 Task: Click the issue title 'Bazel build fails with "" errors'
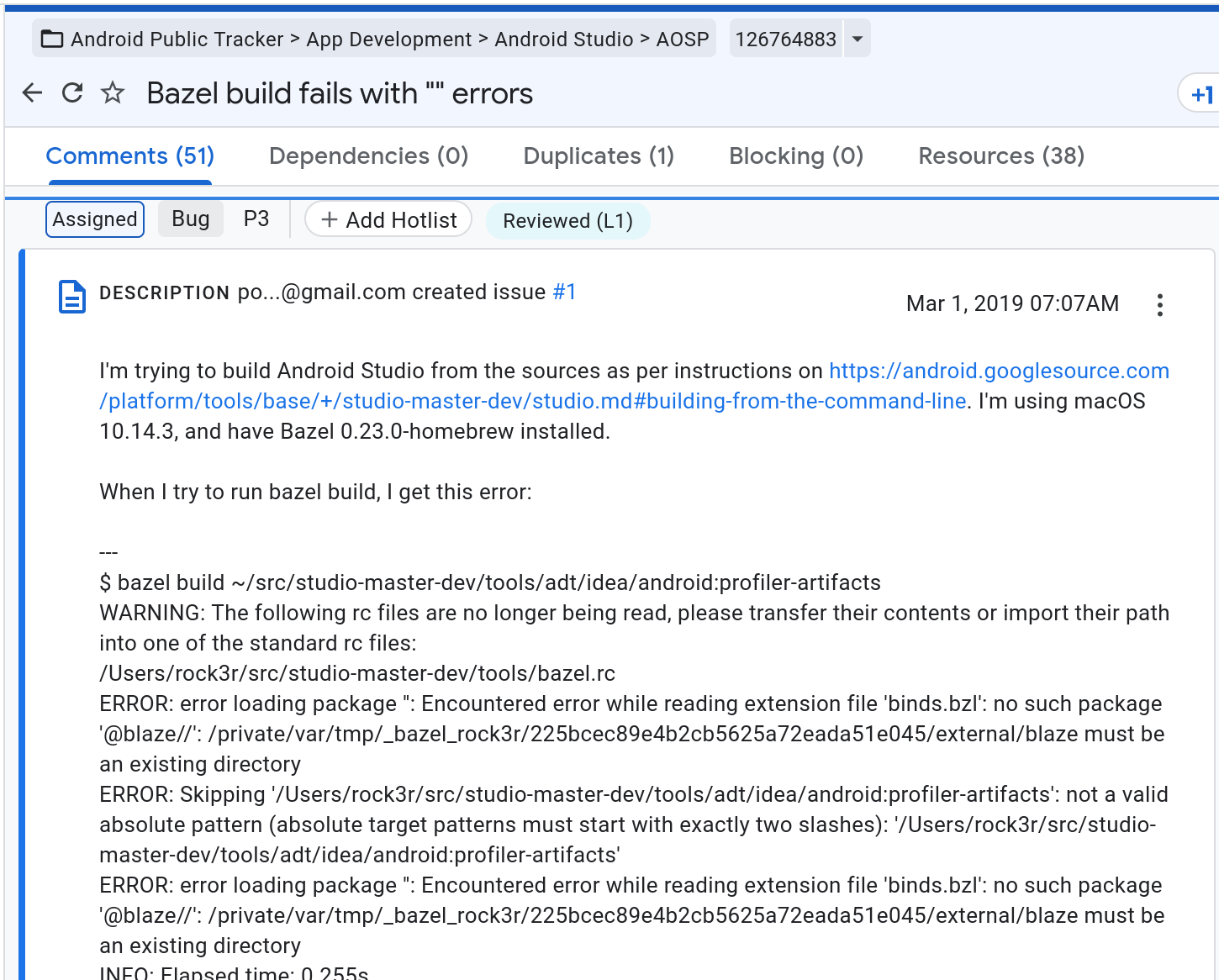coord(340,93)
